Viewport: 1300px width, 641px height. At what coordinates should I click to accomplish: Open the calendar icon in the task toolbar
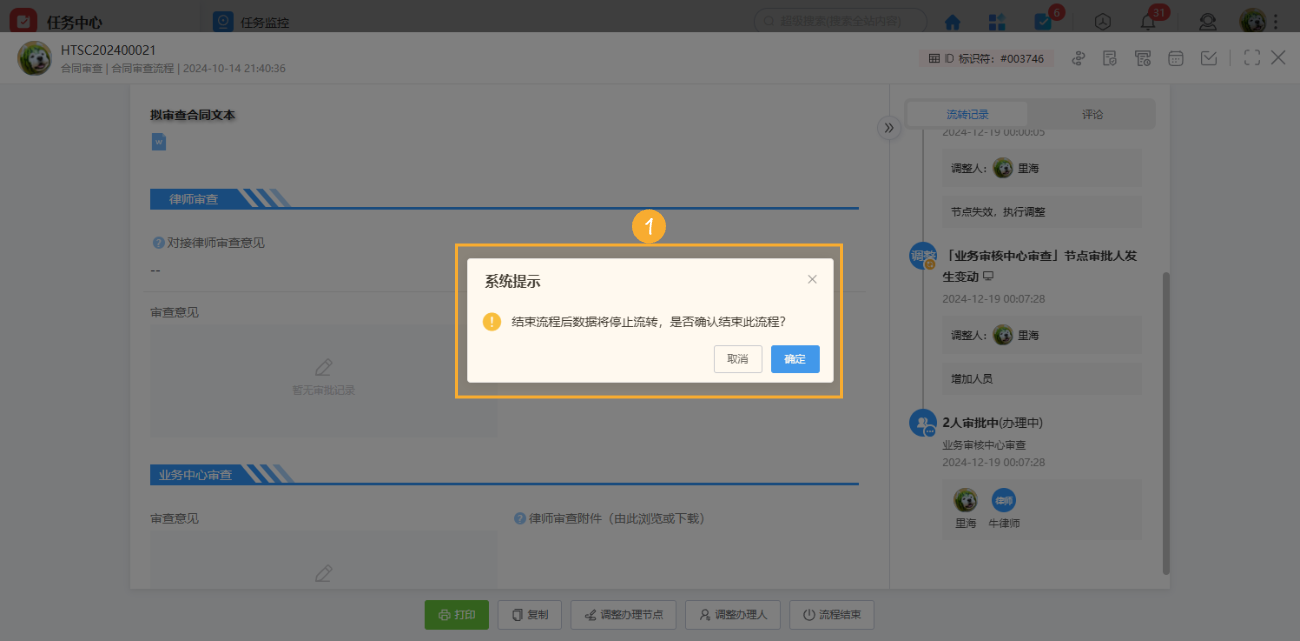(1175, 58)
